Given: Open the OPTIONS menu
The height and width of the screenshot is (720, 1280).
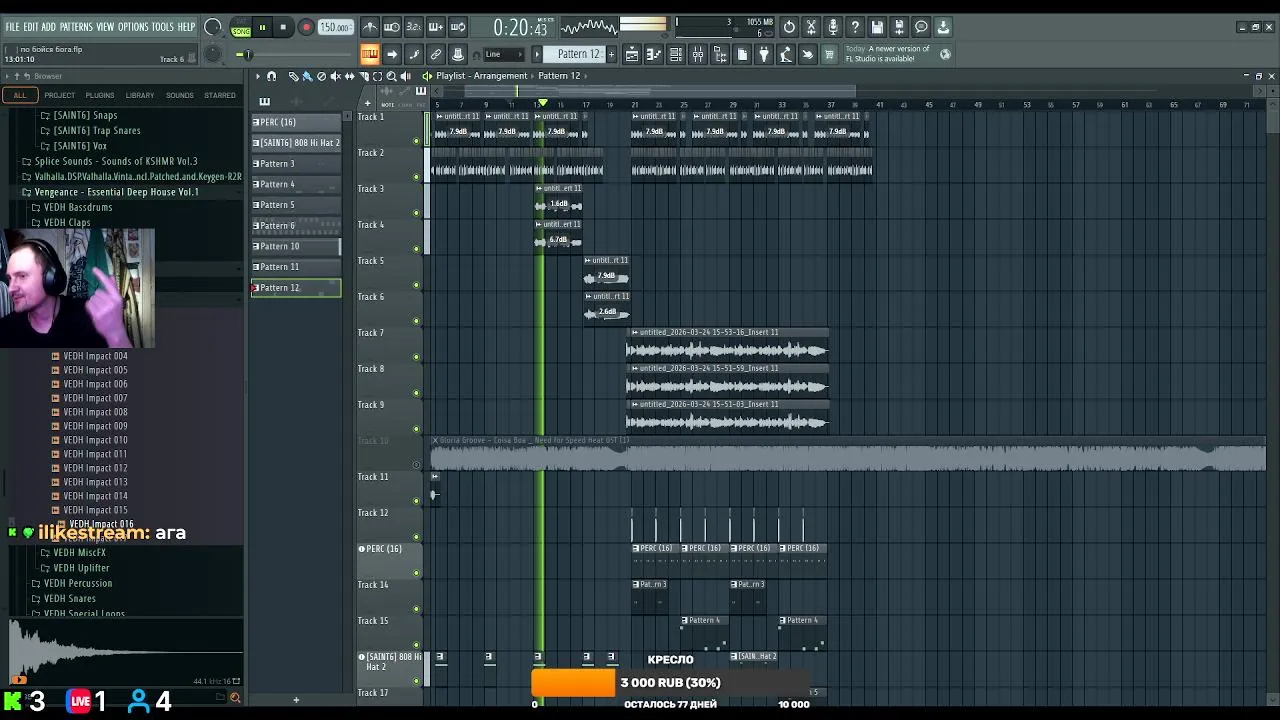Looking at the screenshot, I should pyautogui.click(x=133, y=27).
